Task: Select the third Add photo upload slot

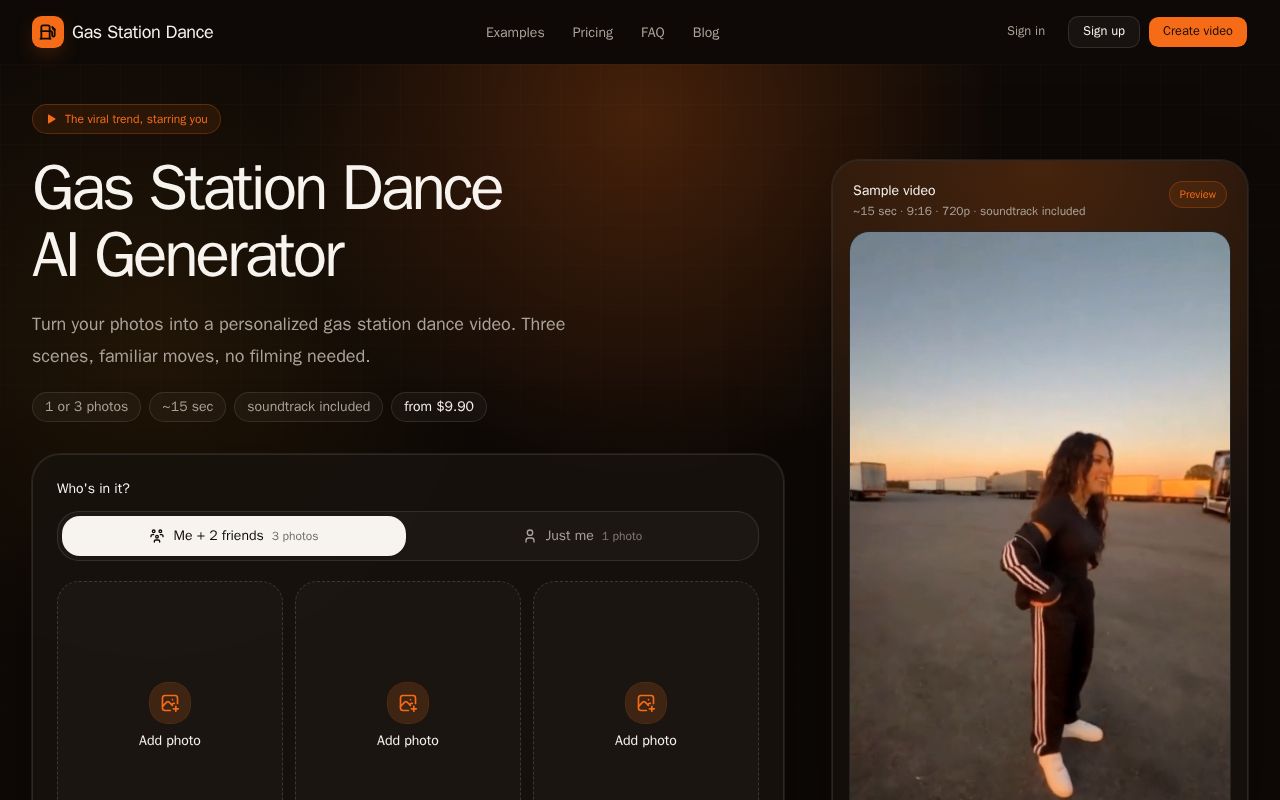Action: point(646,691)
